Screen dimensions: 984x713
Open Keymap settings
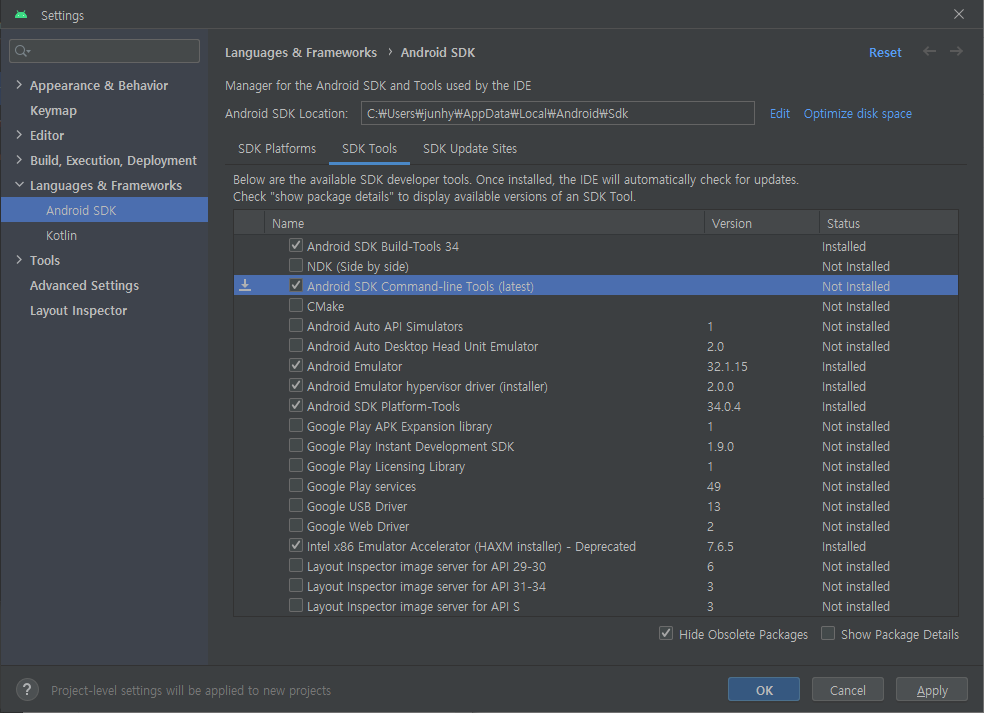coord(53,110)
